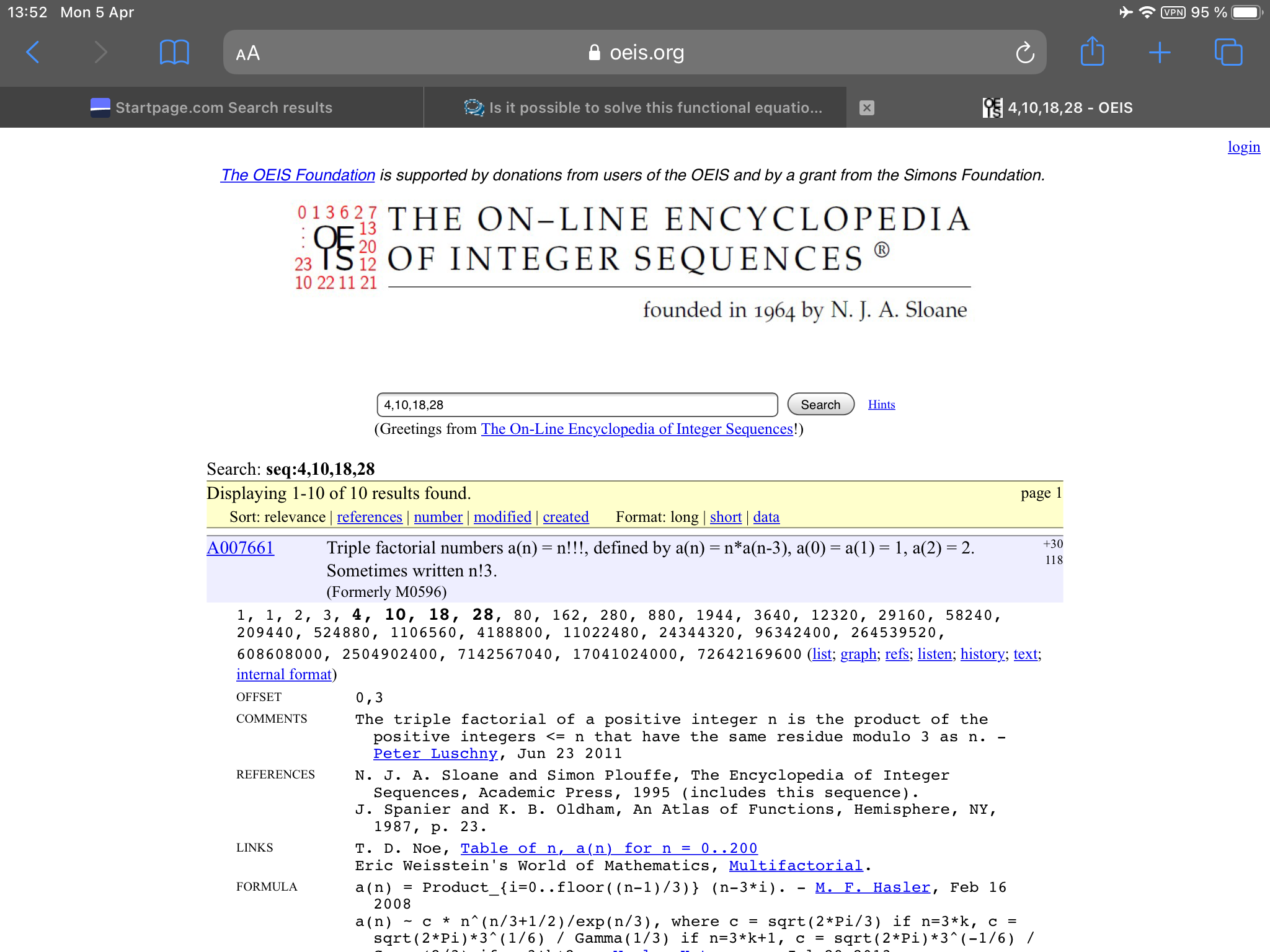Open Table of n, a(n) for n = 0..200
1270x952 pixels.
[x=609, y=848]
